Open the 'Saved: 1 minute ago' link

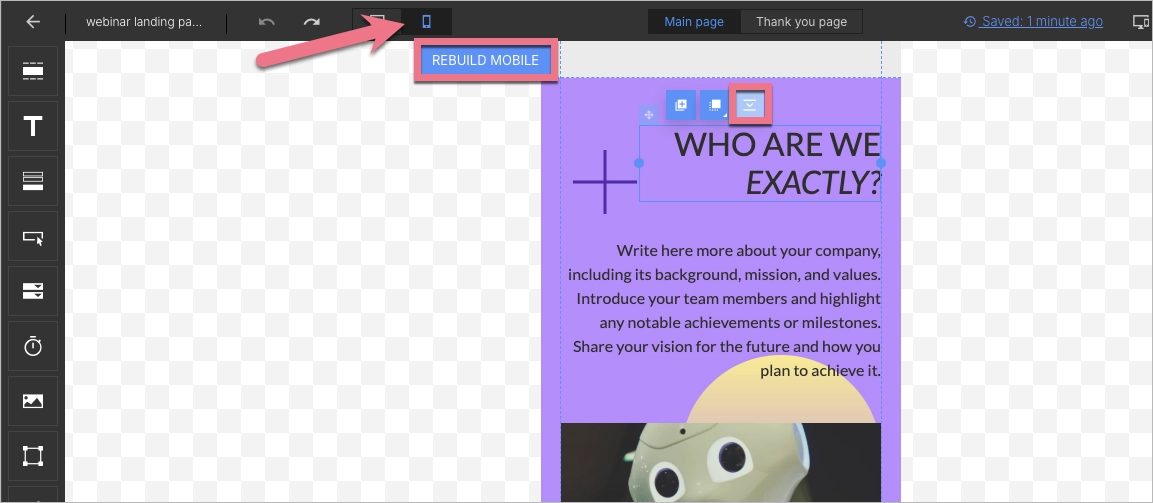(x=1033, y=21)
